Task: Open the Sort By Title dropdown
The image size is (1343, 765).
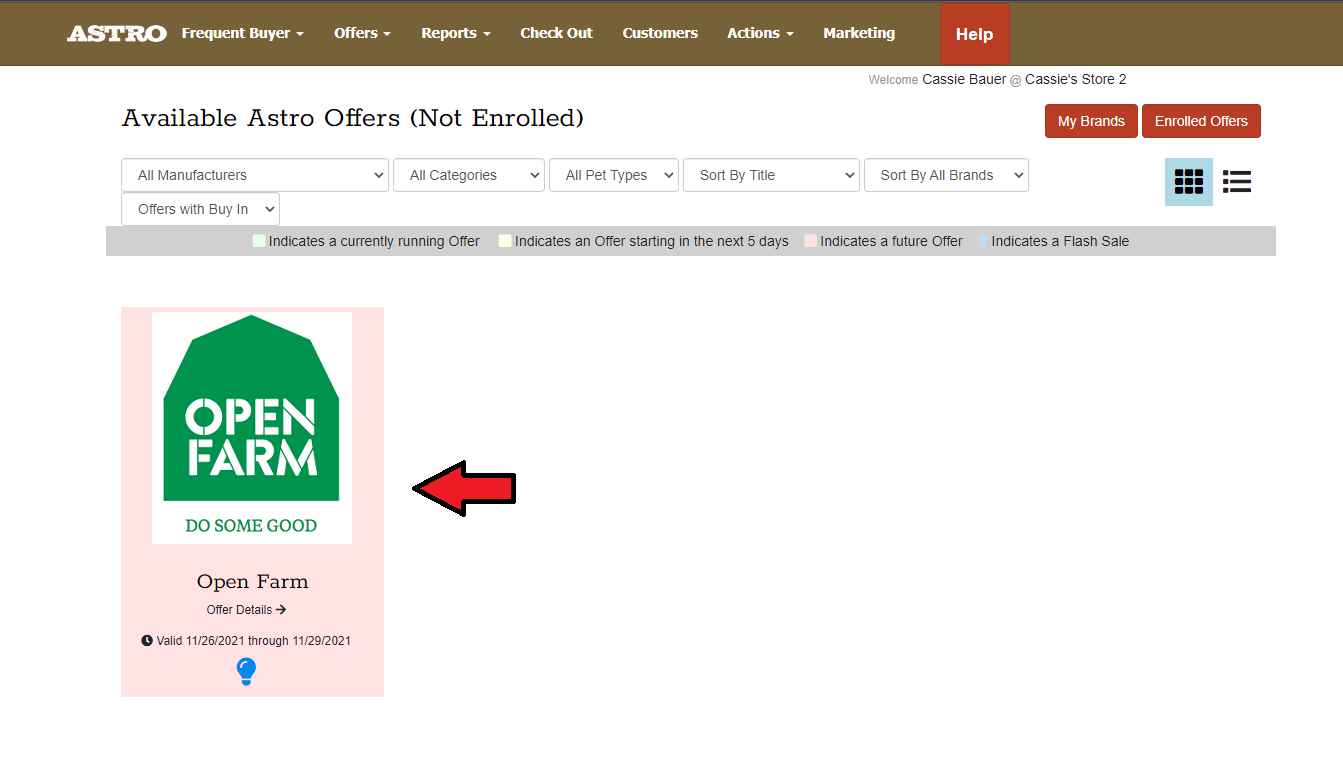Action: [x=770, y=175]
